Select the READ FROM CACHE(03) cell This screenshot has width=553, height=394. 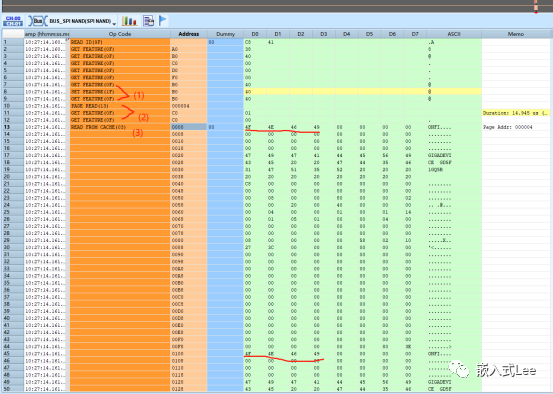[120, 127]
